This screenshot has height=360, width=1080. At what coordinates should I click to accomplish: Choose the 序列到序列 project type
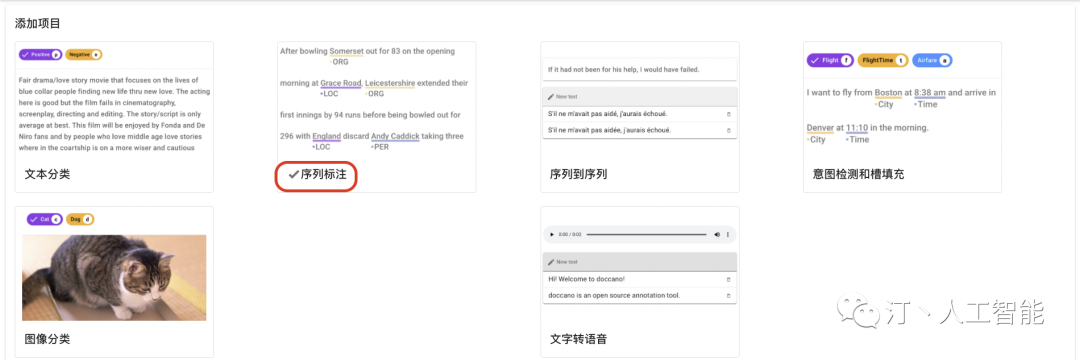640,117
